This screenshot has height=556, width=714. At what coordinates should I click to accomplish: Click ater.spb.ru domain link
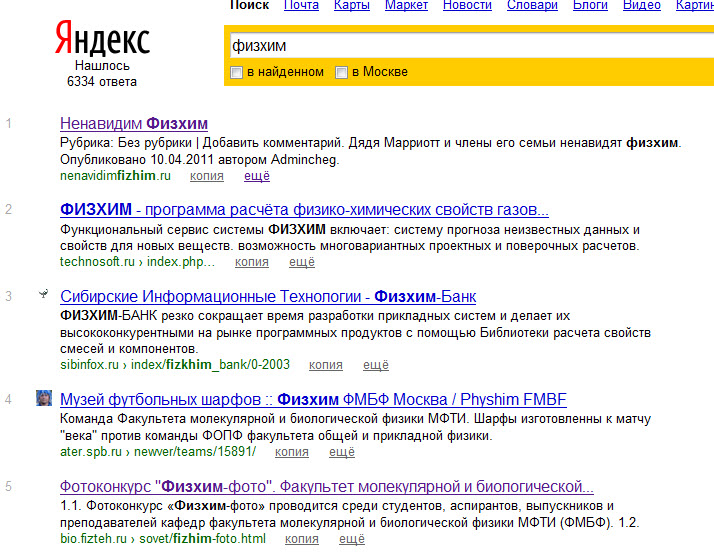tap(91, 452)
